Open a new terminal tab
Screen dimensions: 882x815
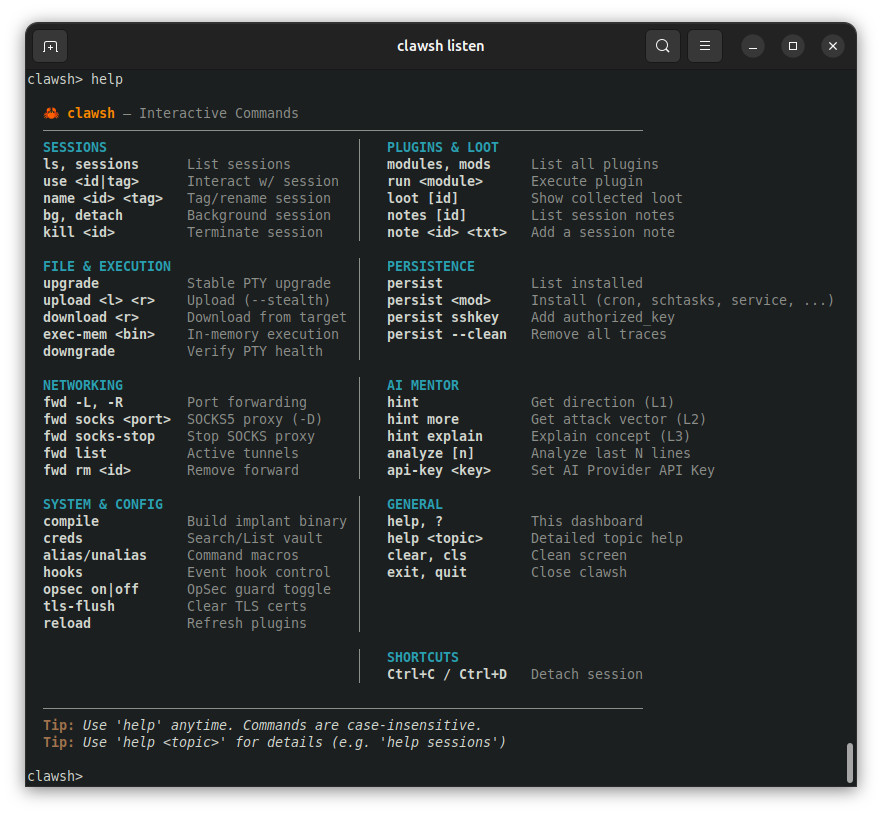point(50,46)
